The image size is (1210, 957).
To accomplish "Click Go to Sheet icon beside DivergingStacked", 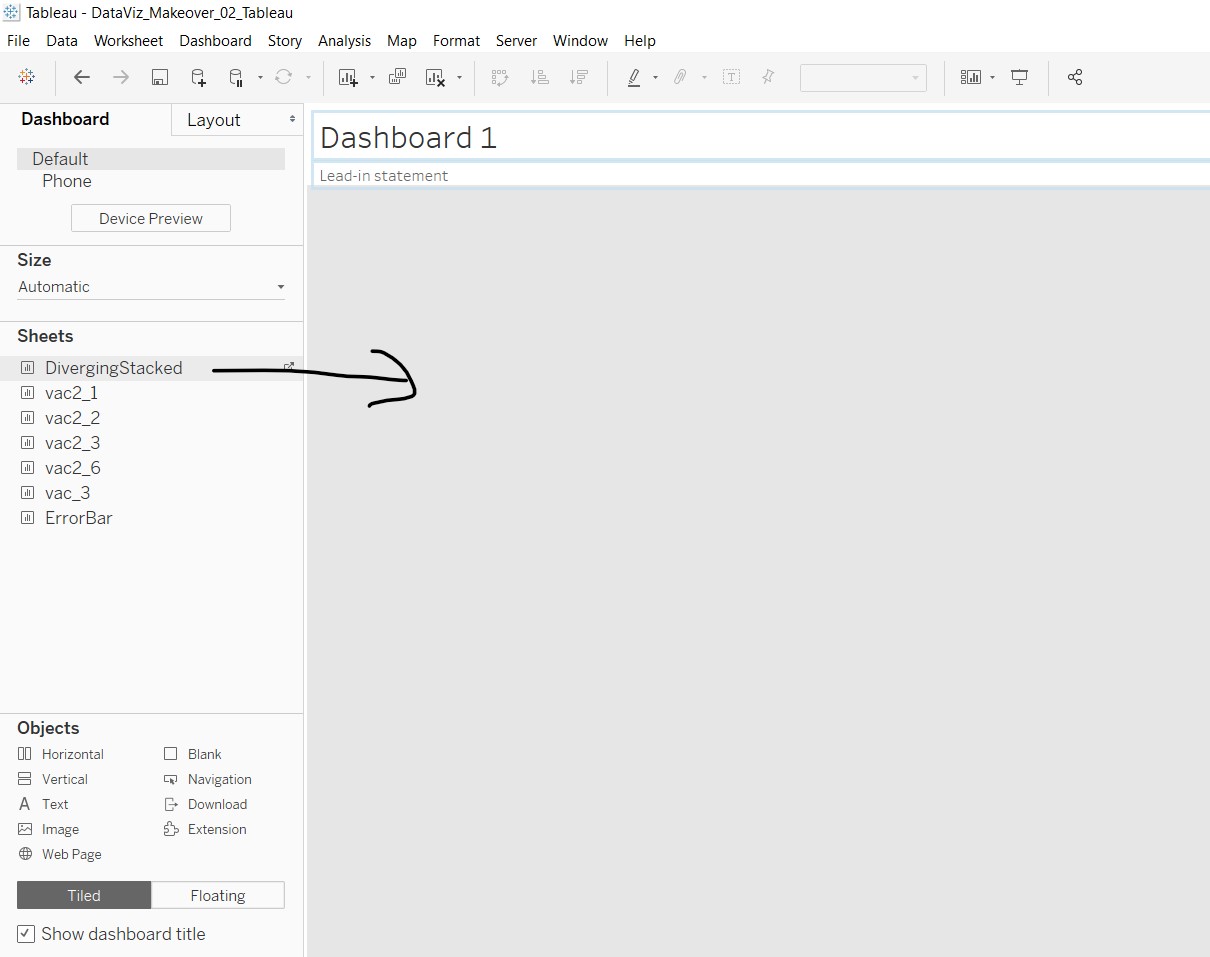I will point(289,367).
